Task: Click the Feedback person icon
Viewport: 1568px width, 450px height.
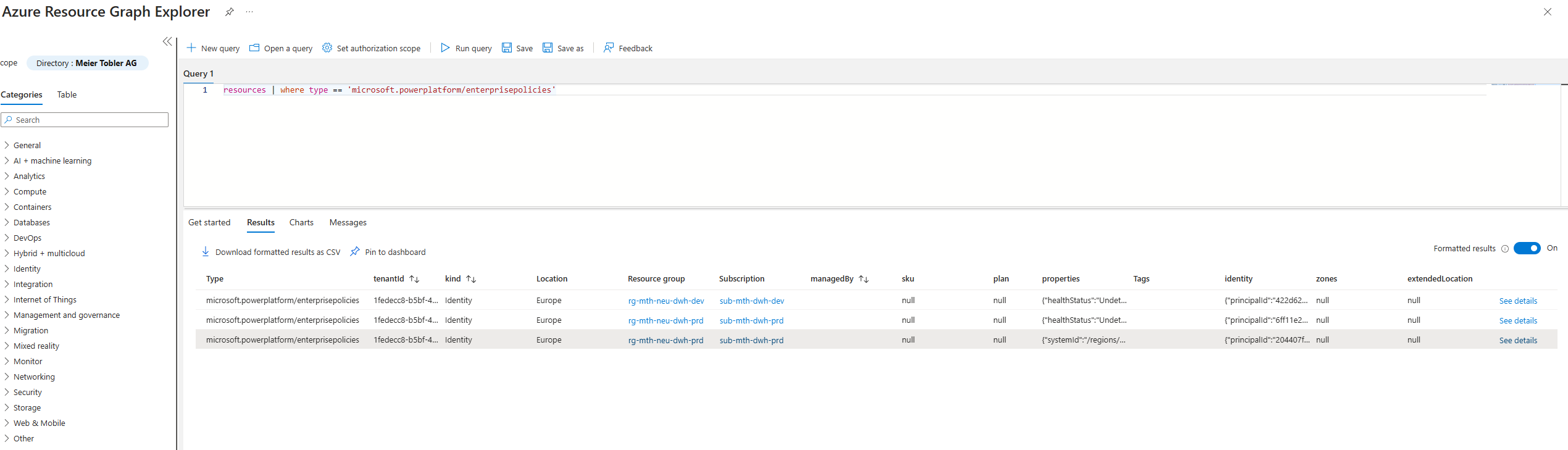Action: tap(609, 48)
